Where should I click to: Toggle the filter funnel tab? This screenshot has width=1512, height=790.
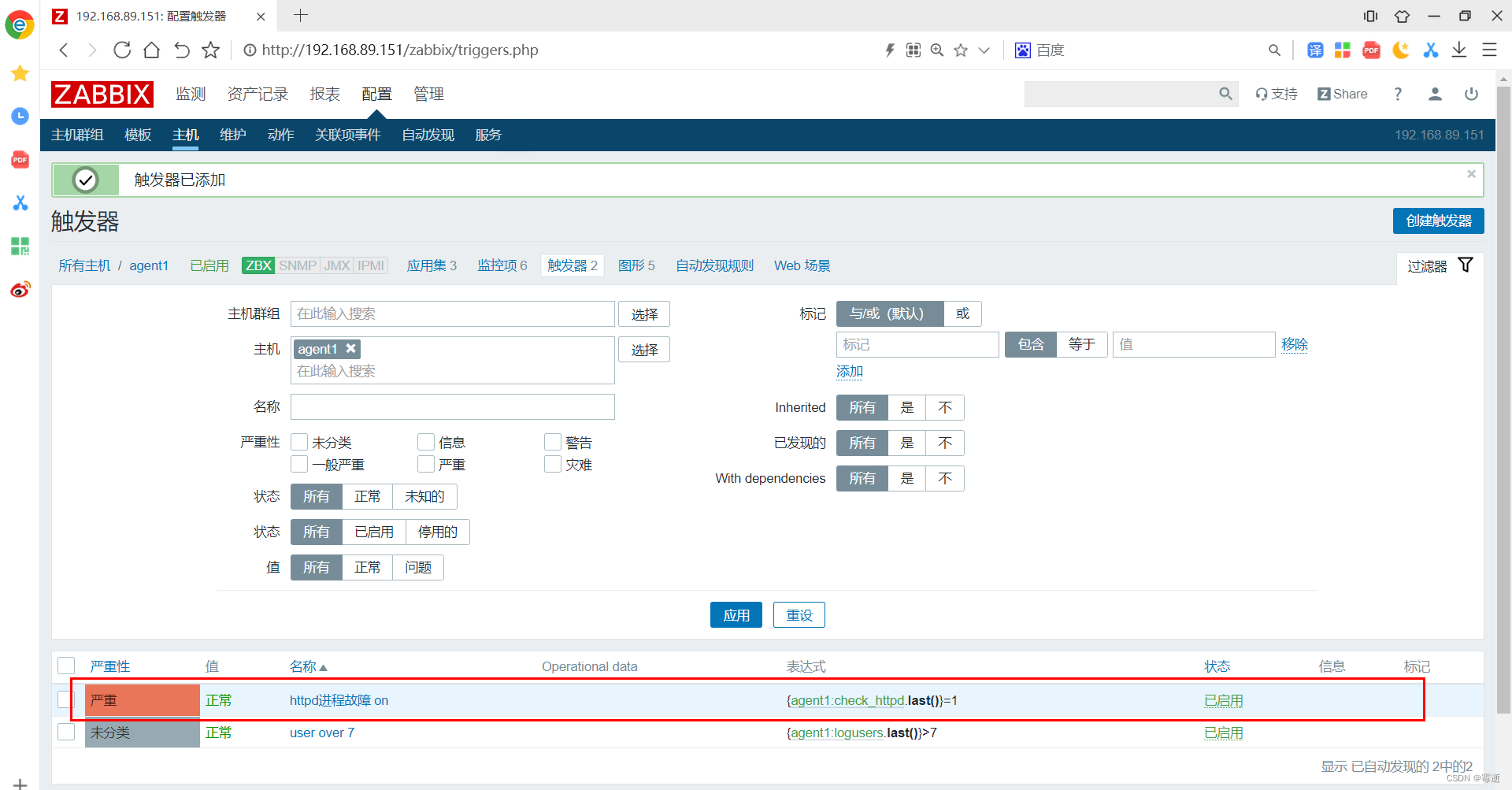[x=1440, y=266]
